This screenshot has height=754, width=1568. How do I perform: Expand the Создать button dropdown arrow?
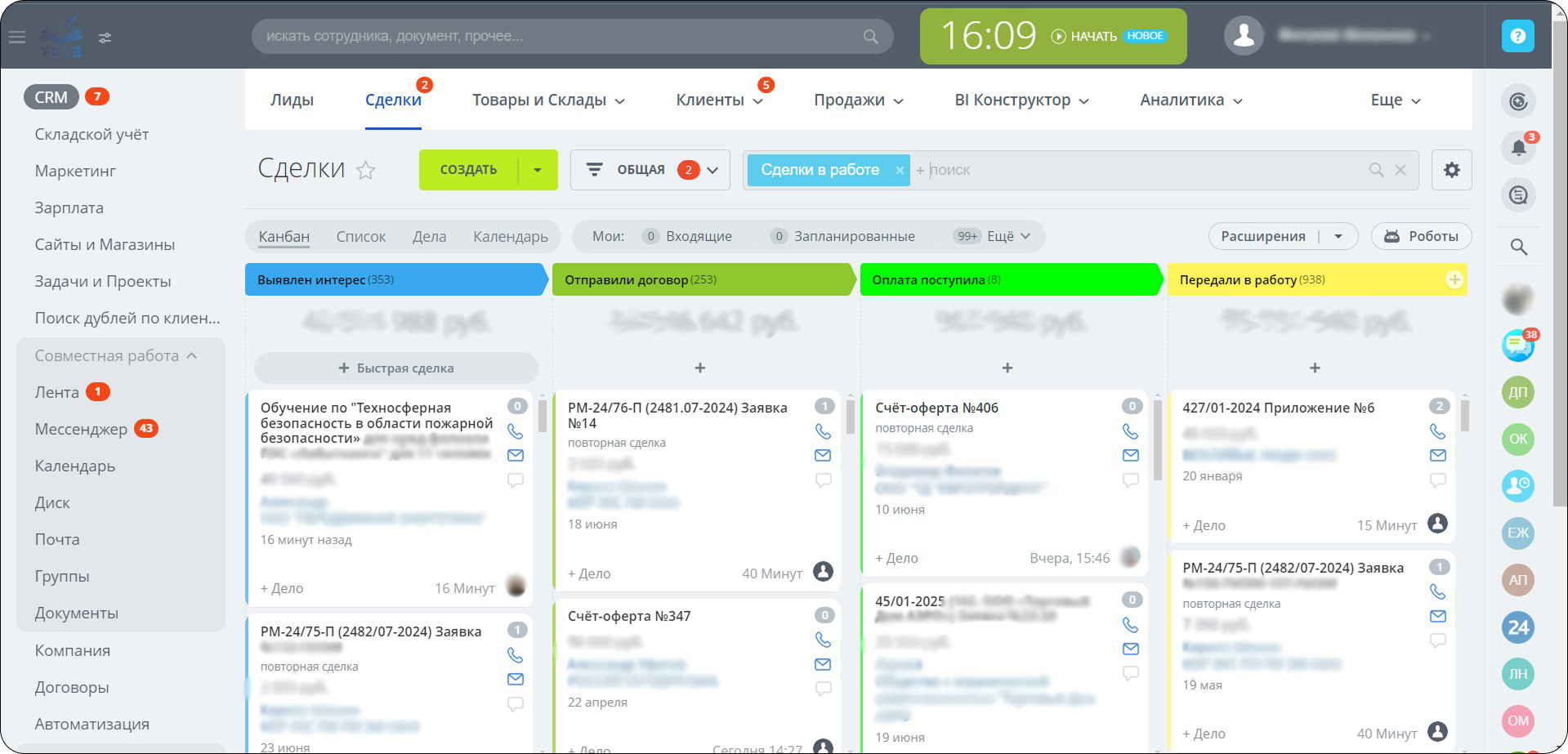(537, 169)
